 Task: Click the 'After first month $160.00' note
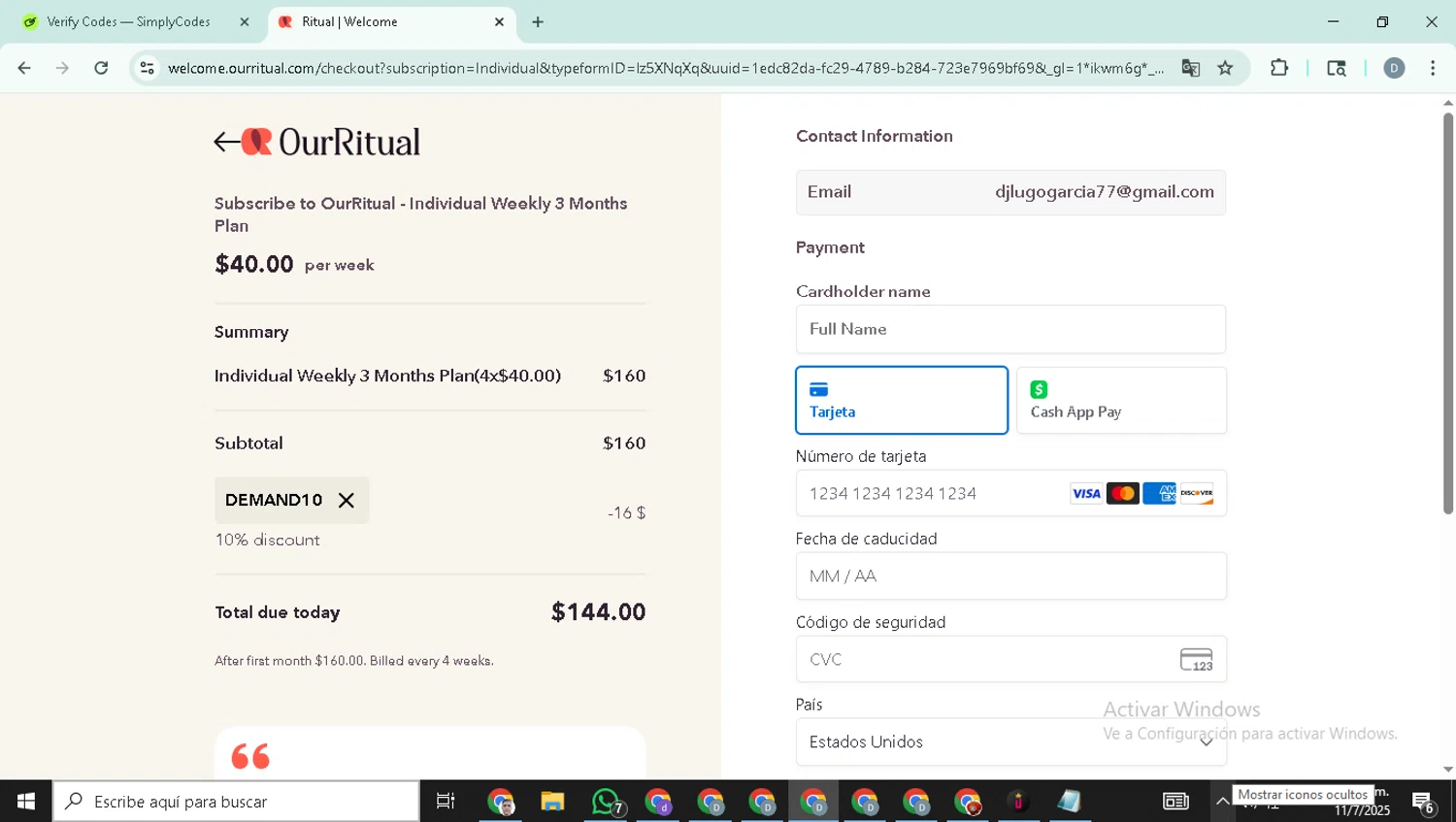point(354,661)
